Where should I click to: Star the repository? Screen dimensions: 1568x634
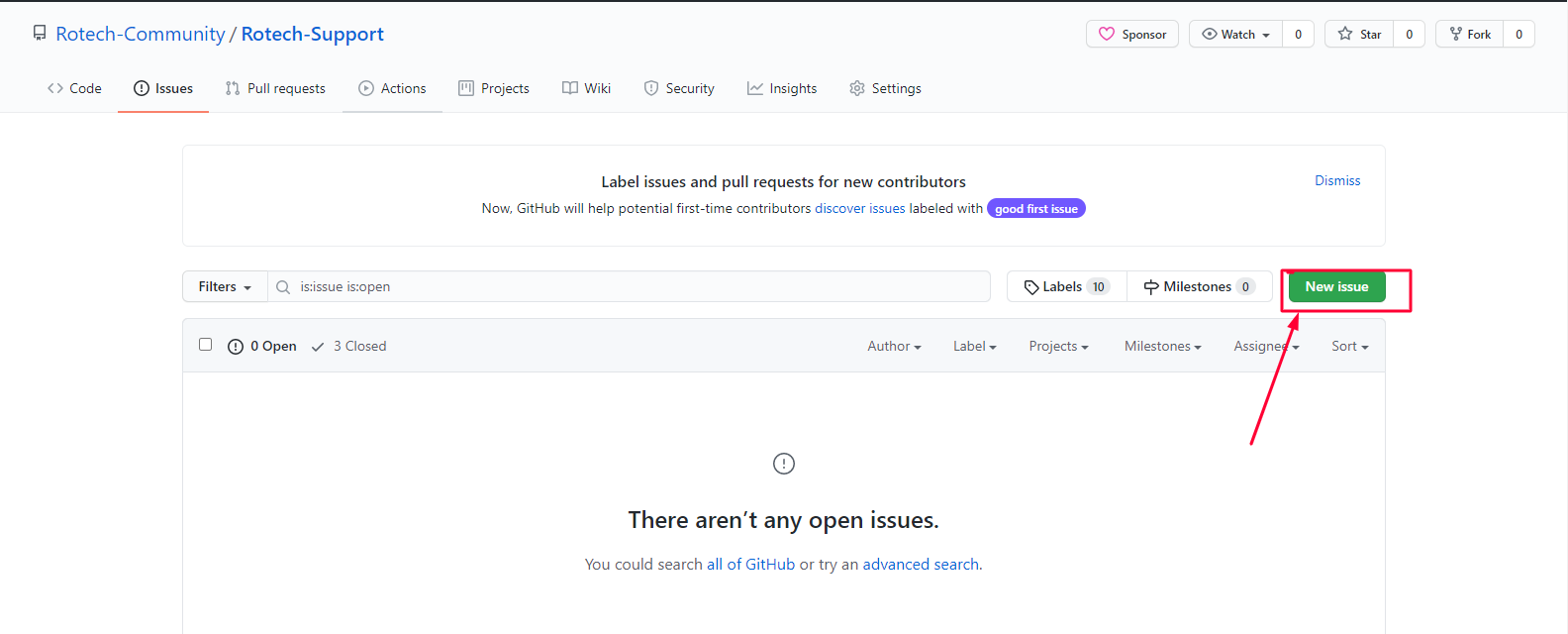tap(1359, 34)
